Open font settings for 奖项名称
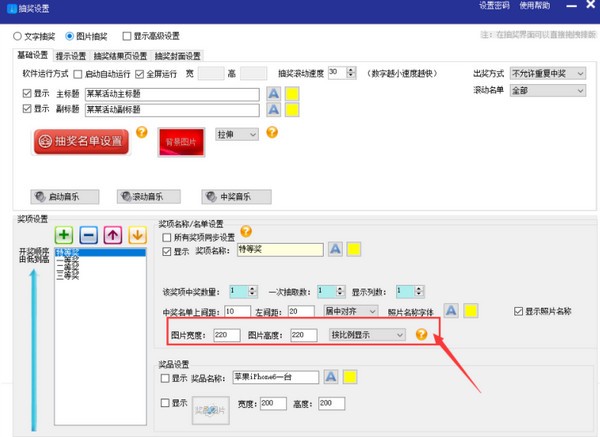Screen dimensions: 600x437 (x=336, y=248)
